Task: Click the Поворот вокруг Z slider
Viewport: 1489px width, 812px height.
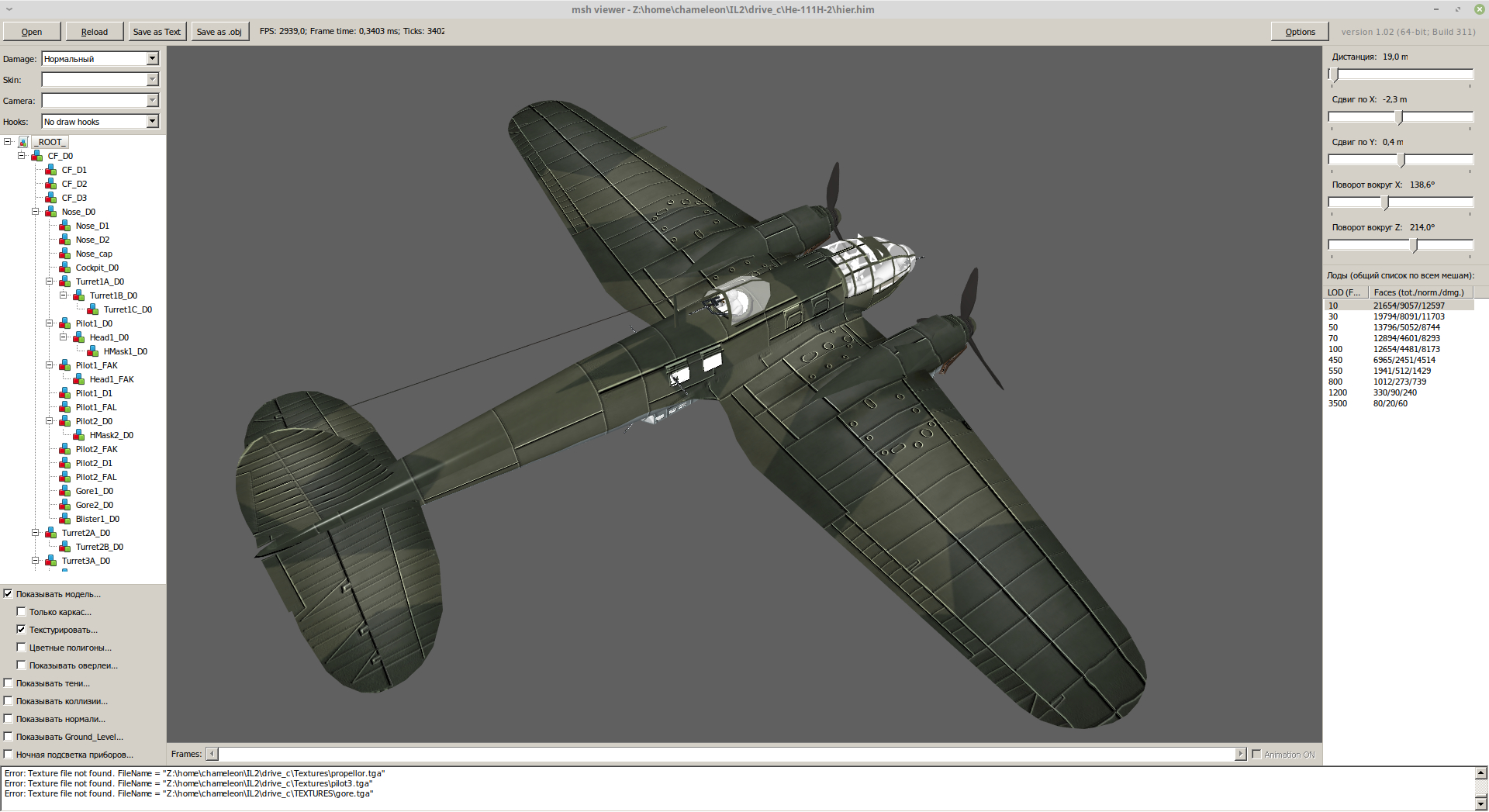Action: tap(1401, 245)
